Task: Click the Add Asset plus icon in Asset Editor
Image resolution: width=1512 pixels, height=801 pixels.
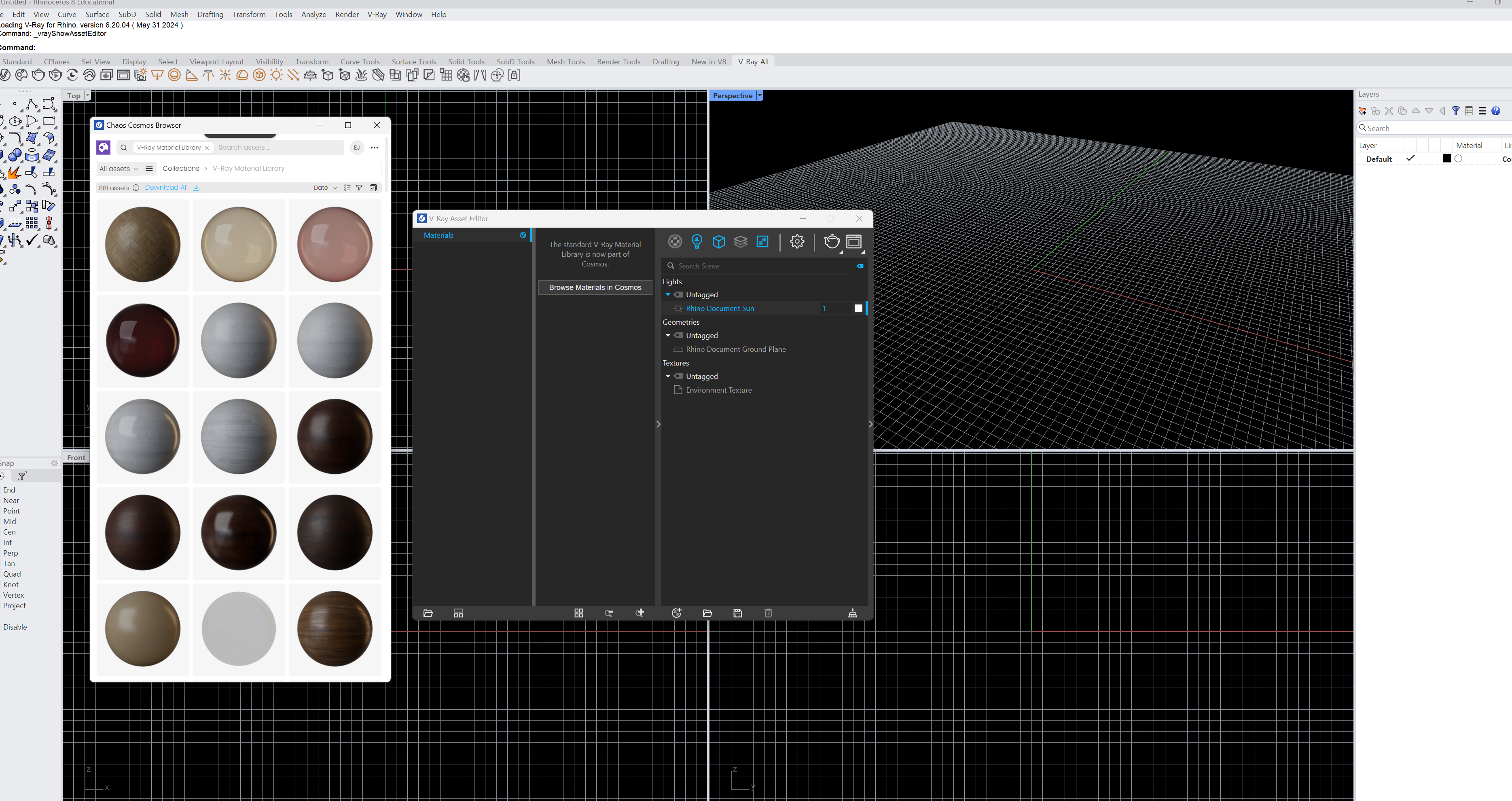Action: pos(677,613)
